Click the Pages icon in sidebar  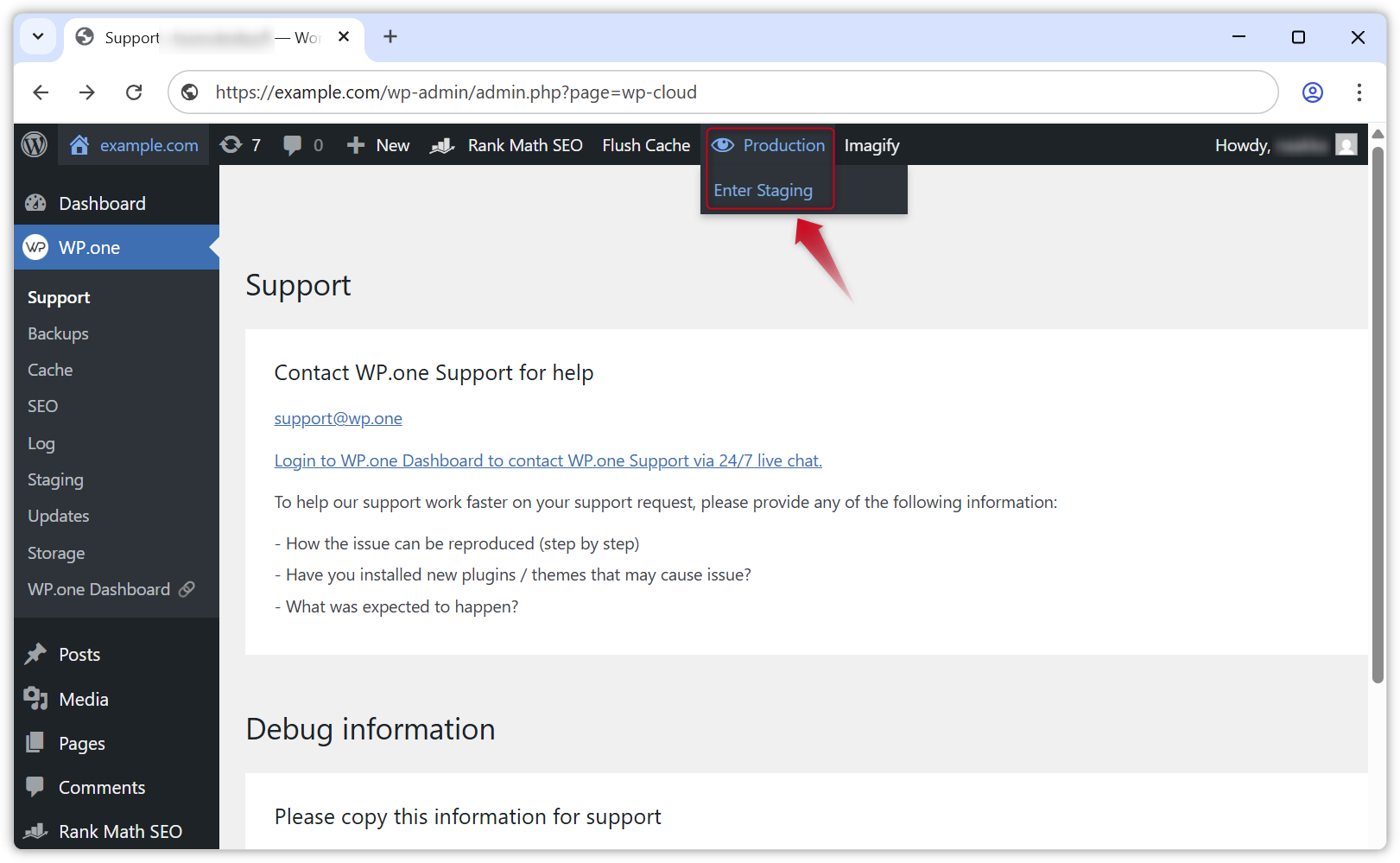pyautogui.click(x=35, y=742)
